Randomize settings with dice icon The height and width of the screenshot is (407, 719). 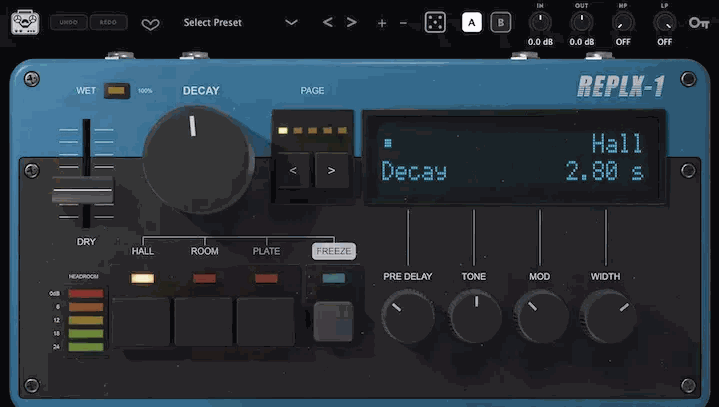tap(435, 22)
